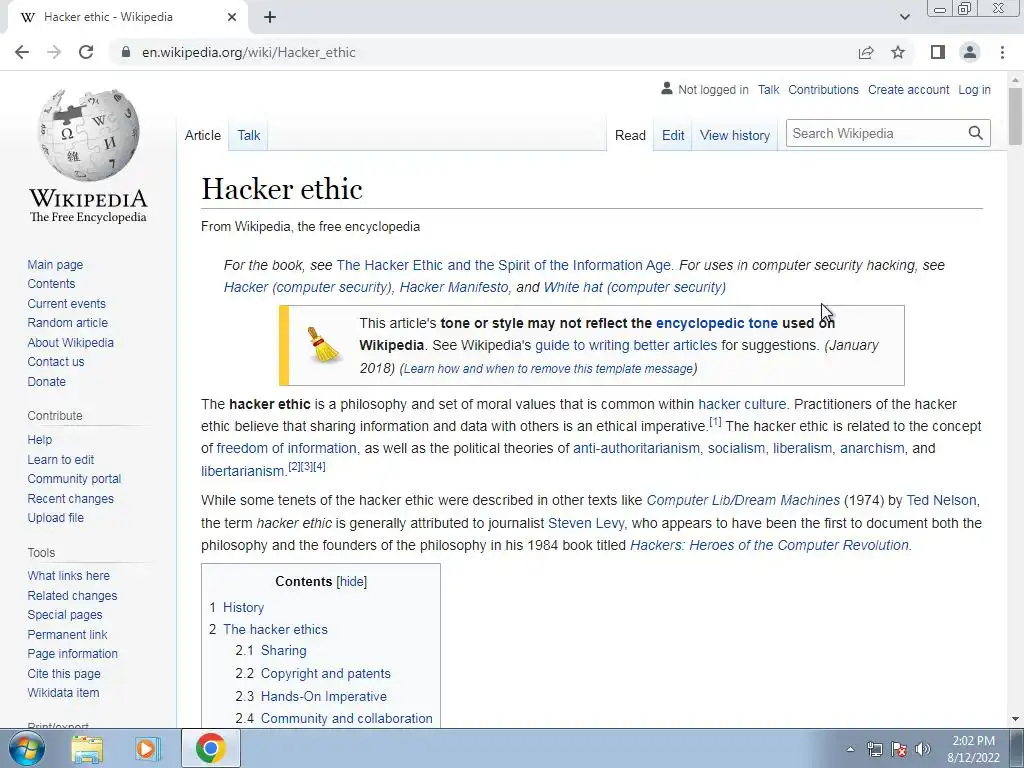Follow the hacker culture link
Screen dimensions: 1024x768
point(742,404)
